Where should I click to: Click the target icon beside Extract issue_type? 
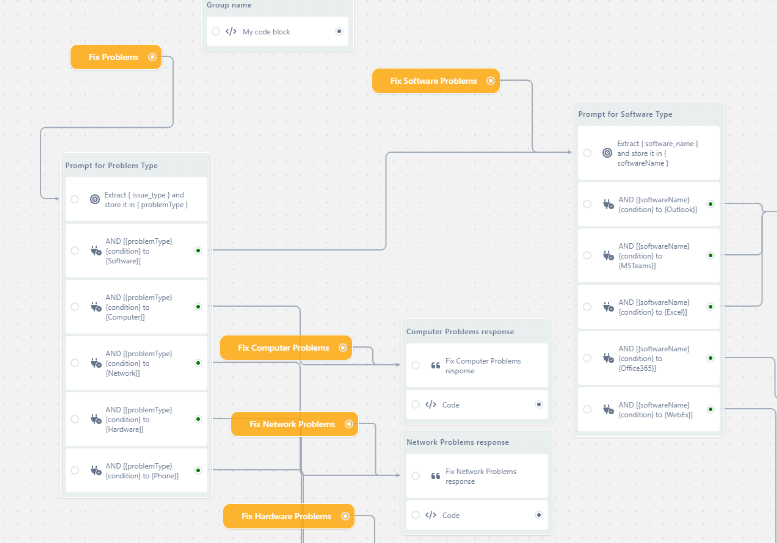95,199
